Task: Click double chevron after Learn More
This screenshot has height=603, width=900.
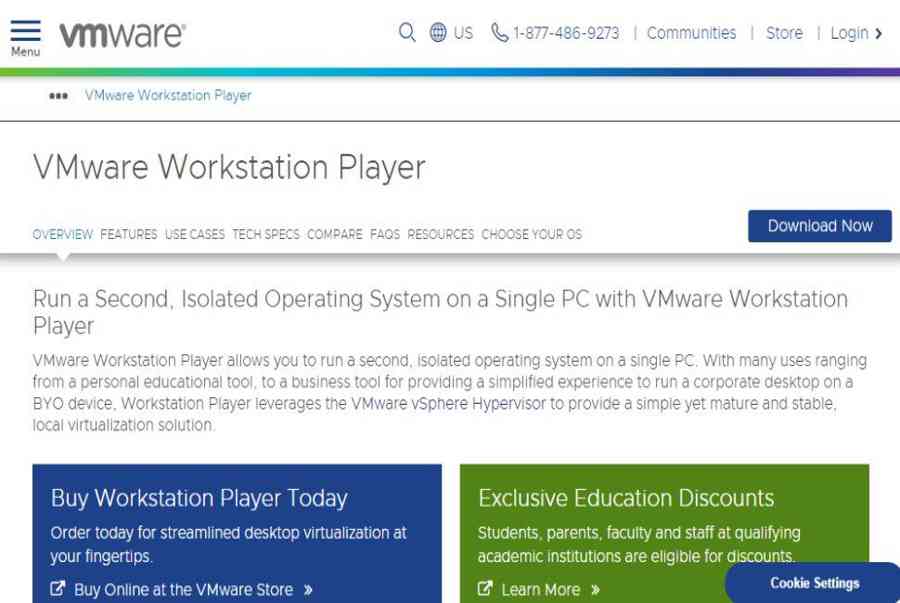Action: [595, 590]
